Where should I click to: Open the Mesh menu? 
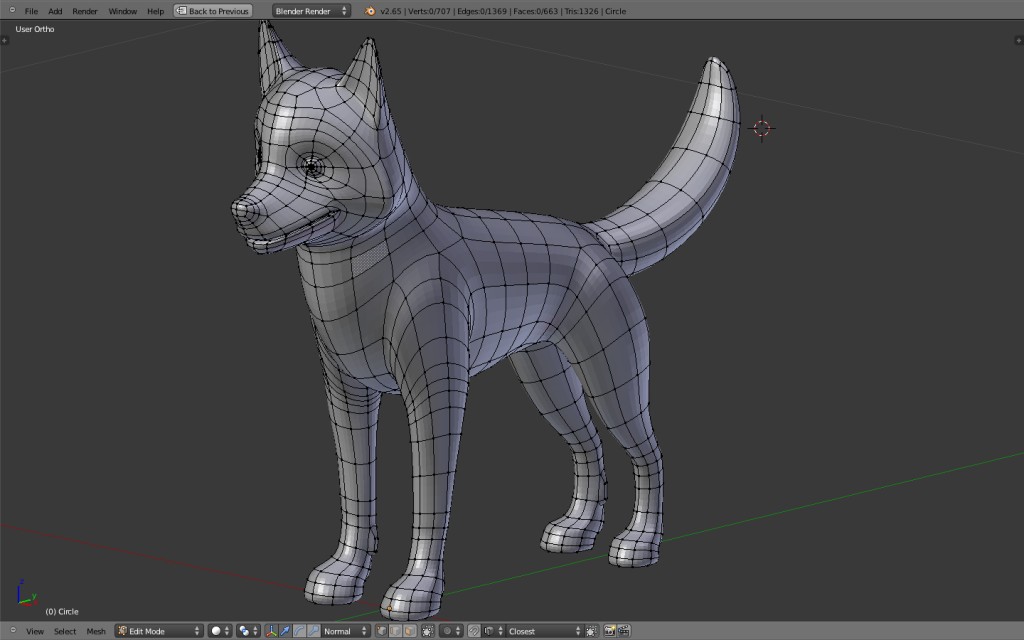click(96, 631)
